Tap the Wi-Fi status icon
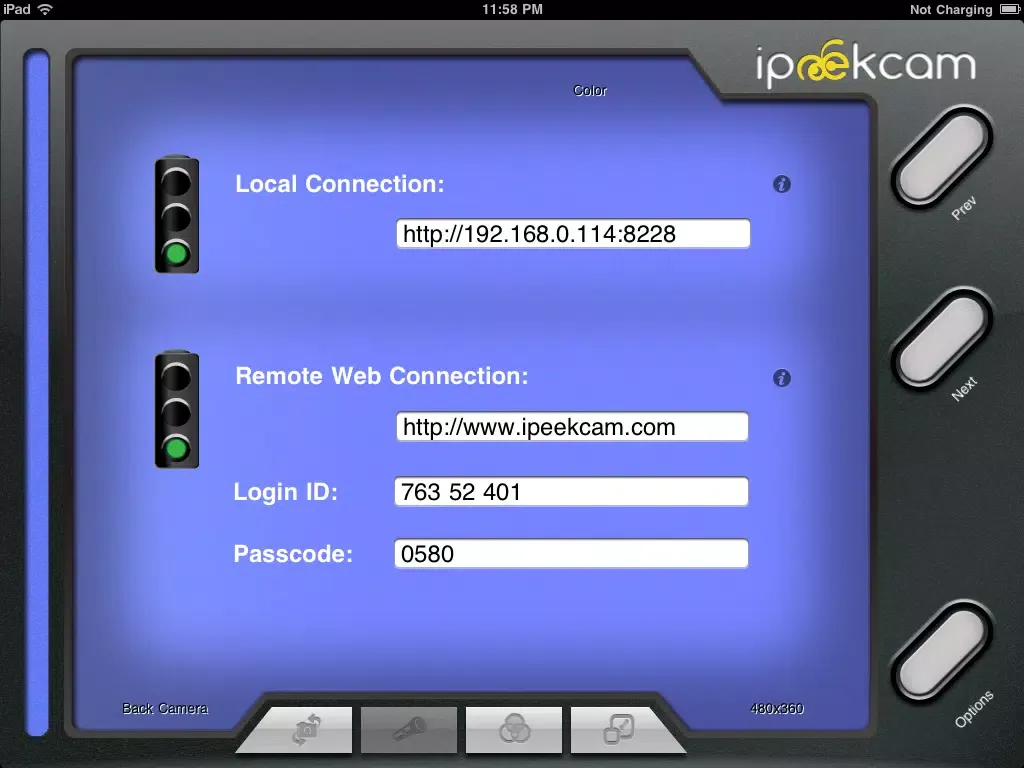The image size is (1024, 768). [45, 9]
